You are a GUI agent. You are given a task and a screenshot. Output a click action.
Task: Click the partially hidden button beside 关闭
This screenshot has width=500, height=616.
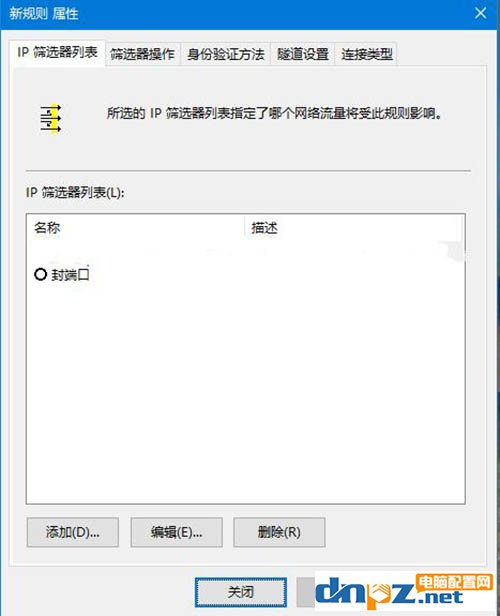[x=306, y=592]
